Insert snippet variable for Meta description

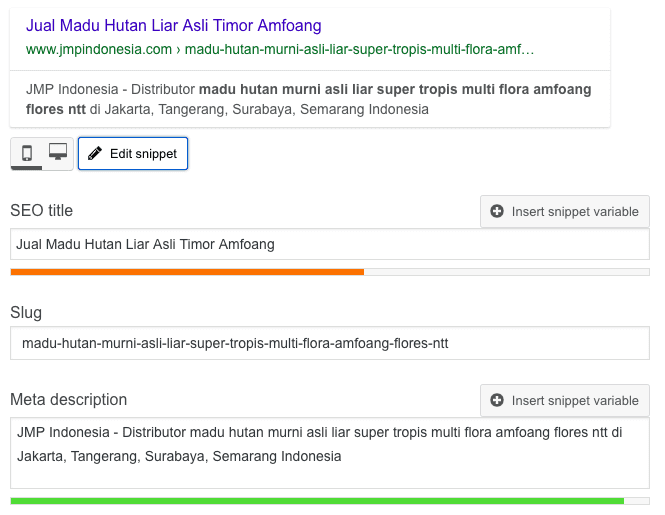565,401
